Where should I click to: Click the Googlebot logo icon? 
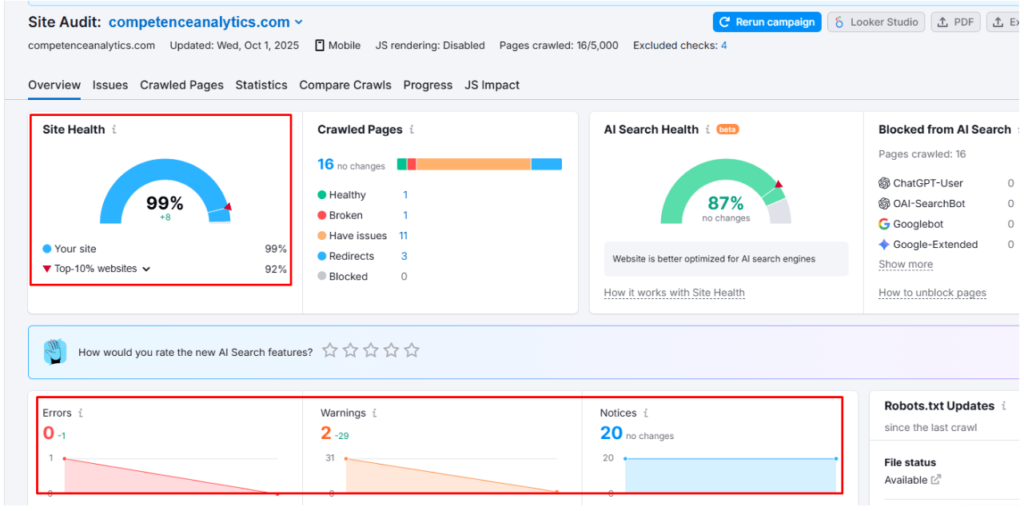884,224
